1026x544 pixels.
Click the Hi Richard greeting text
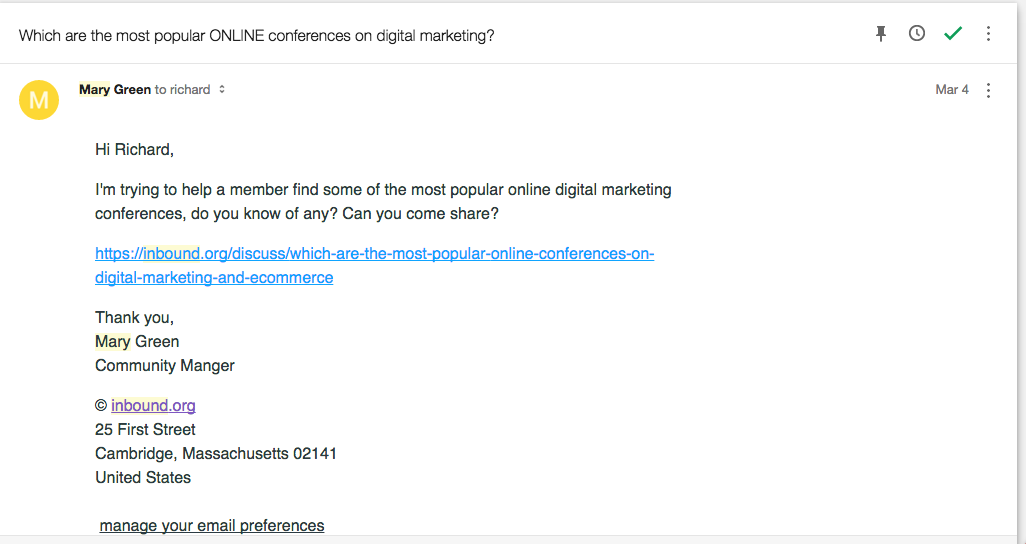point(134,150)
